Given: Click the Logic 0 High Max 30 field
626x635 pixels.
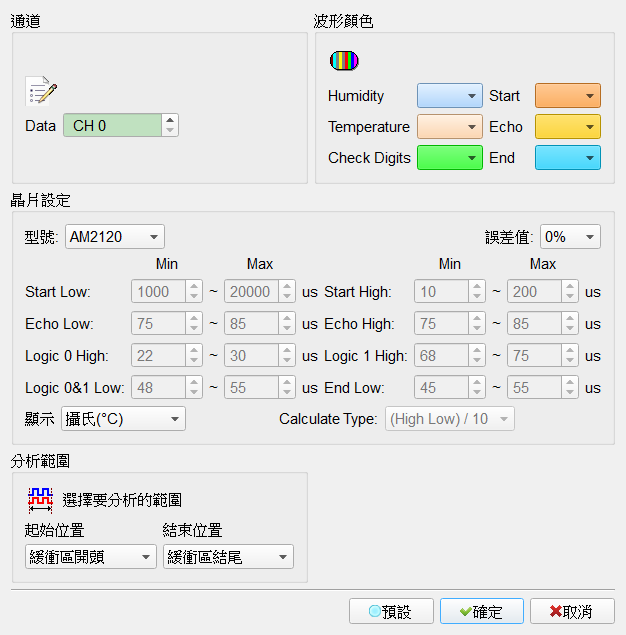Looking at the screenshot, I should 251,355.
